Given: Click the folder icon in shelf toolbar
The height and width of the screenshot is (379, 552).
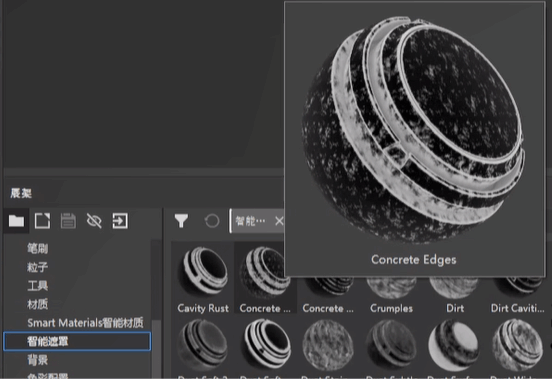Looking at the screenshot, I should (16, 221).
